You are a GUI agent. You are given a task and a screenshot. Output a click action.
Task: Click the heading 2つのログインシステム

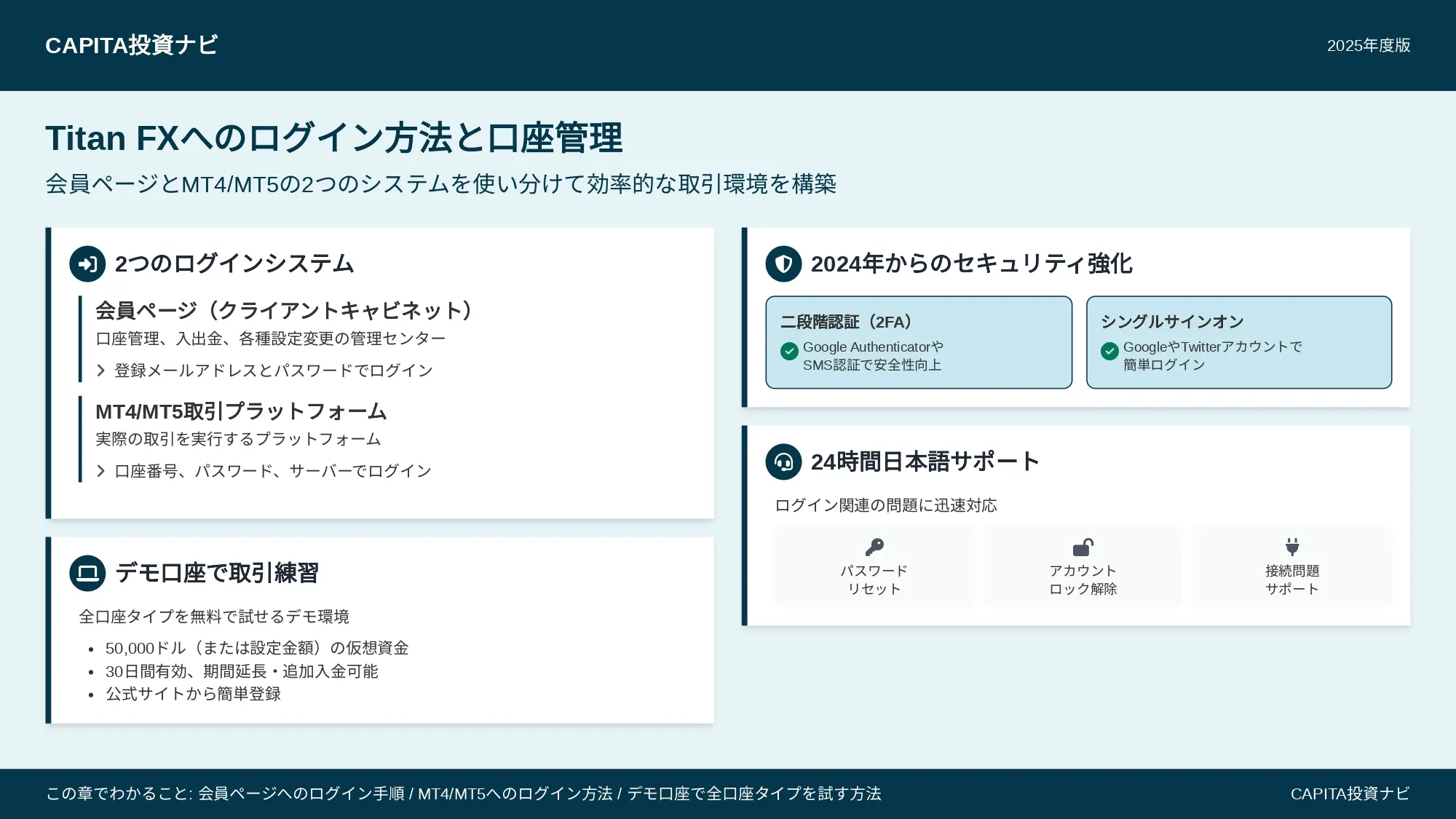[234, 264]
